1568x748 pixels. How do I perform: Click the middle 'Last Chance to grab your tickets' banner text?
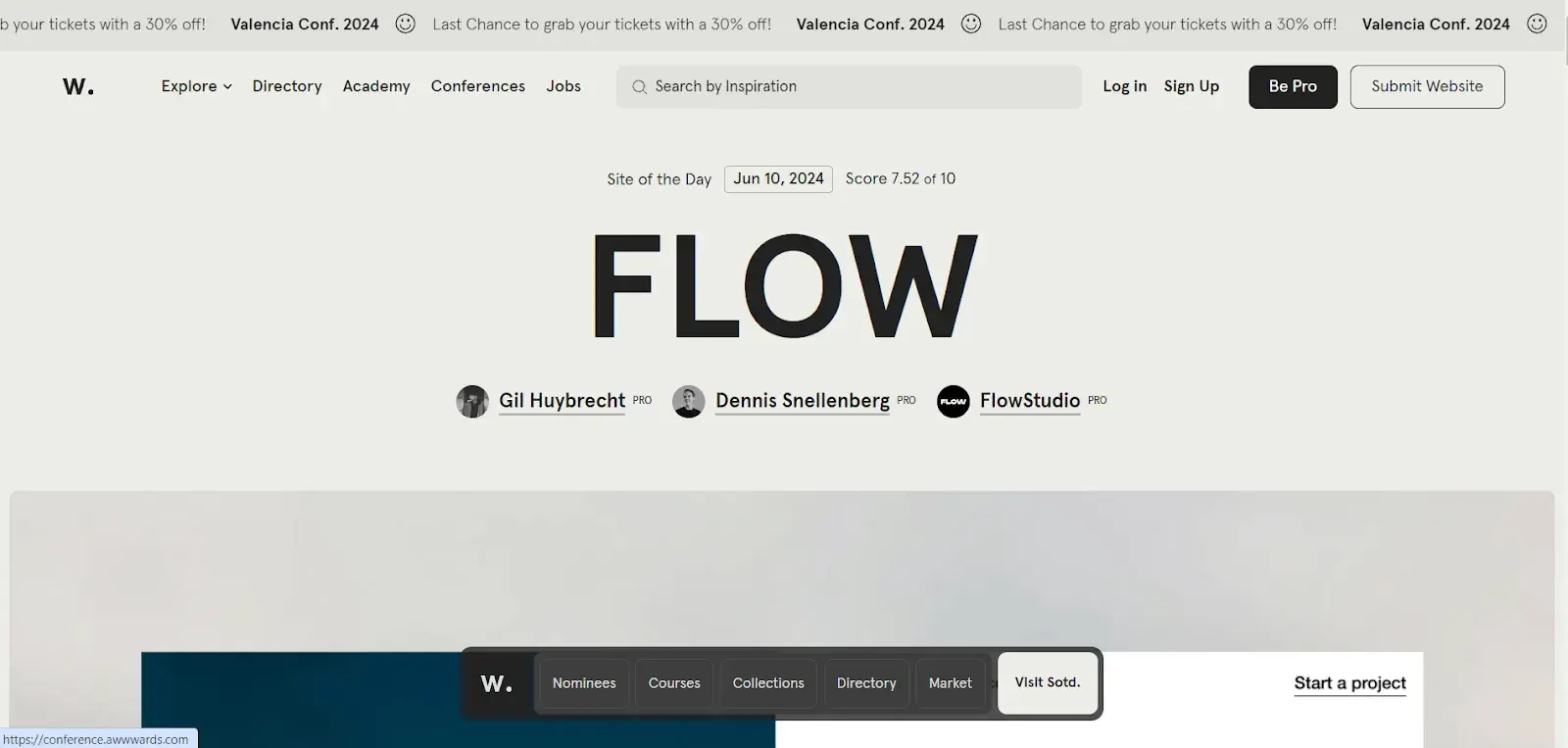pyautogui.click(x=602, y=24)
